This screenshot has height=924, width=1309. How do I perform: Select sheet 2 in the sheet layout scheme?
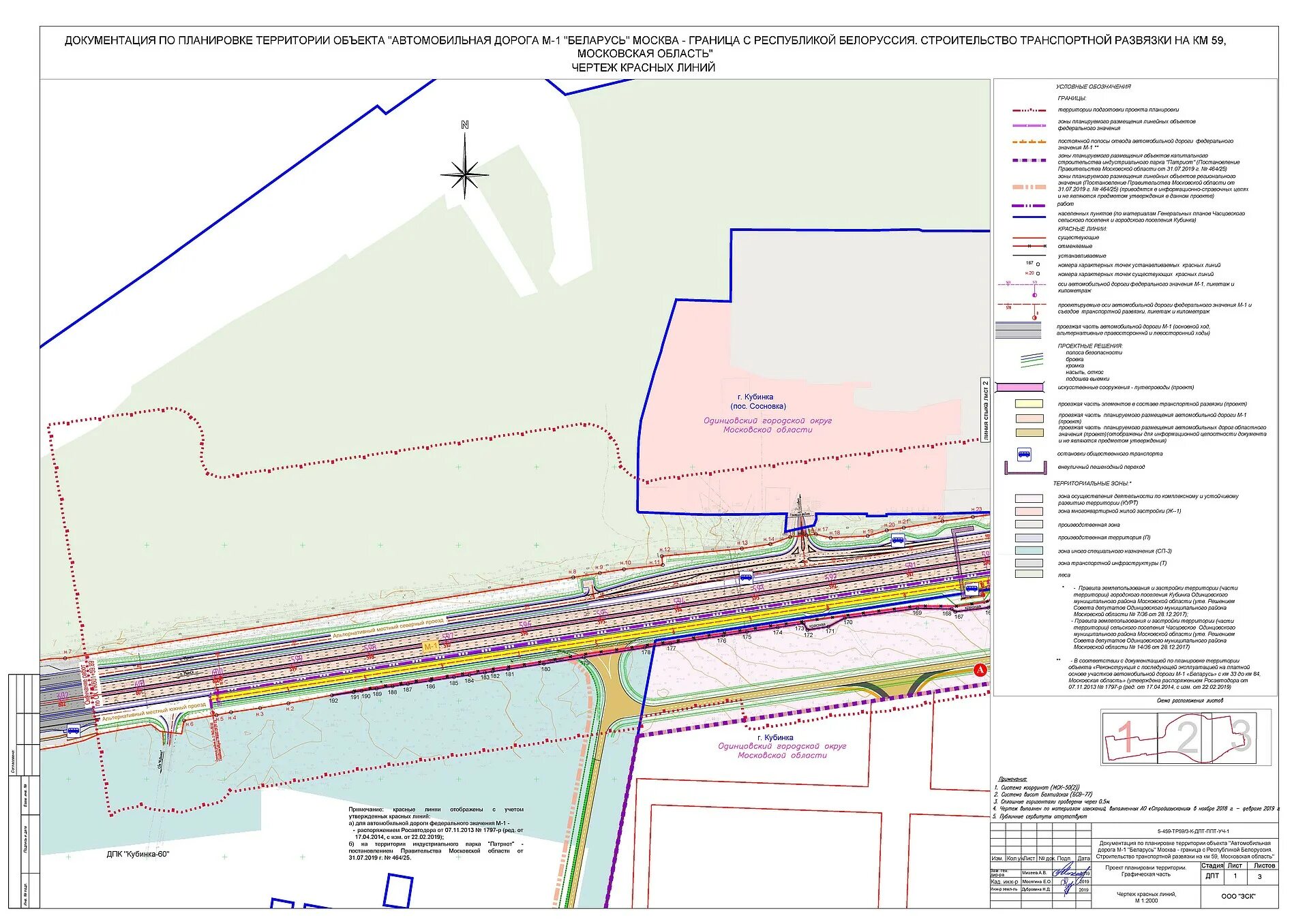[1187, 737]
